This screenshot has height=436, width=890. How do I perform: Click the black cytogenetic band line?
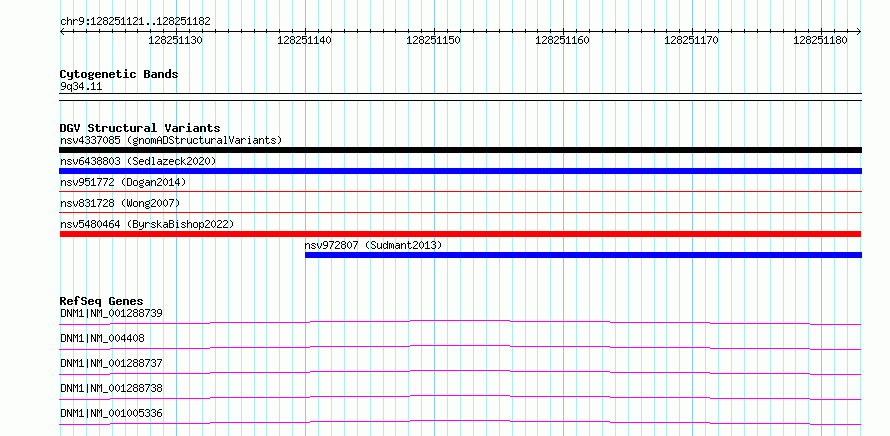(x=460, y=97)
